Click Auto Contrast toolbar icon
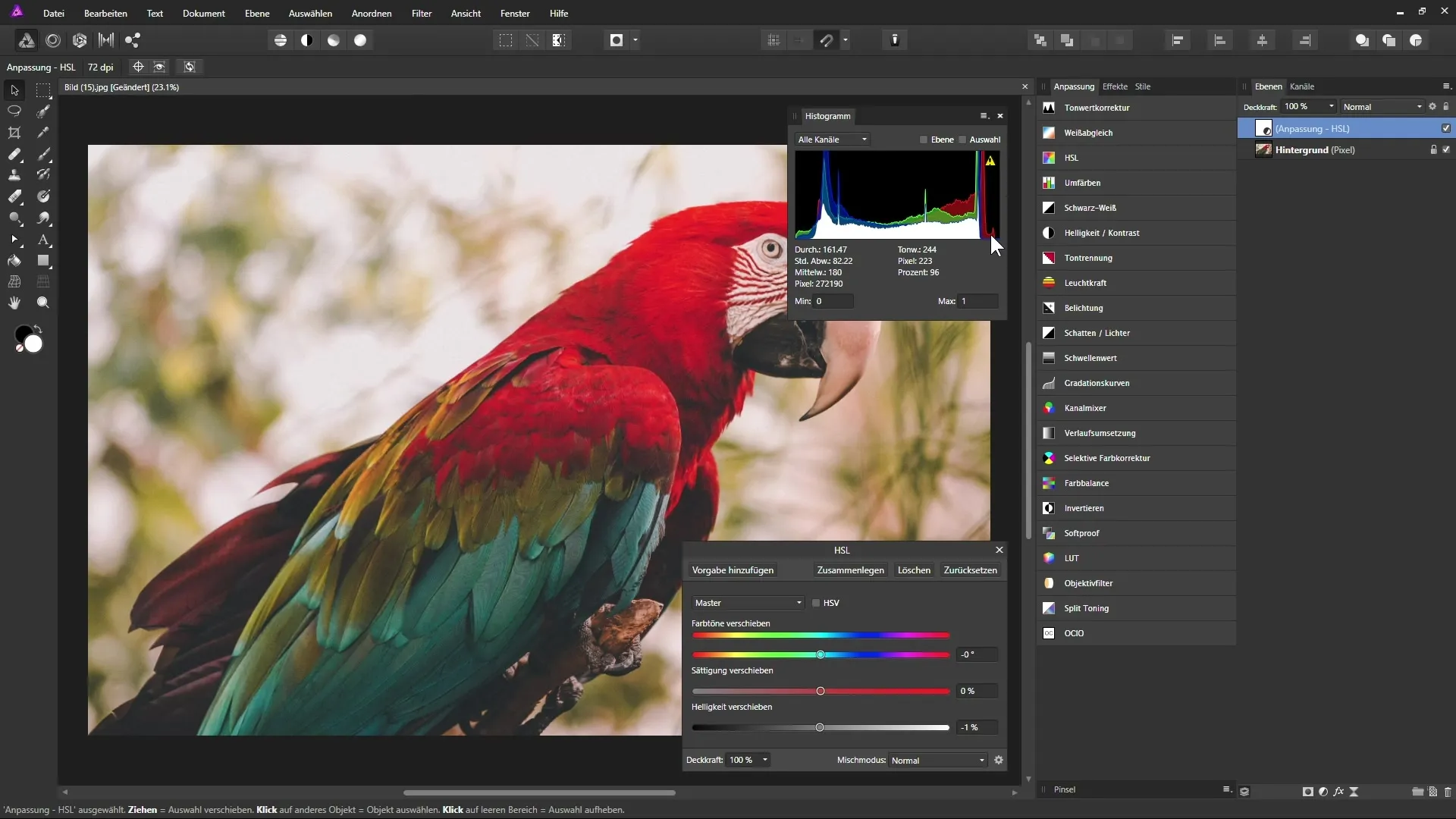Screen dimensions: 1456x819 coord(307,40)
